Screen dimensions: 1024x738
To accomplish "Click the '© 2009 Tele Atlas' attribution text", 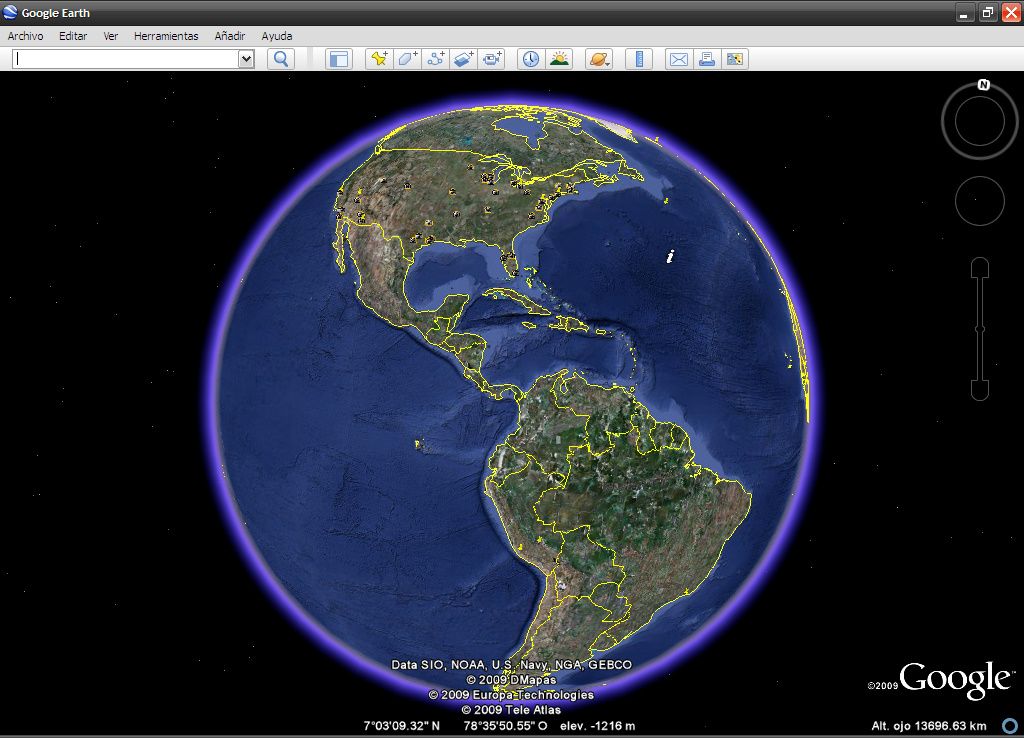I will pyautogui.click(x=511, y=710).
